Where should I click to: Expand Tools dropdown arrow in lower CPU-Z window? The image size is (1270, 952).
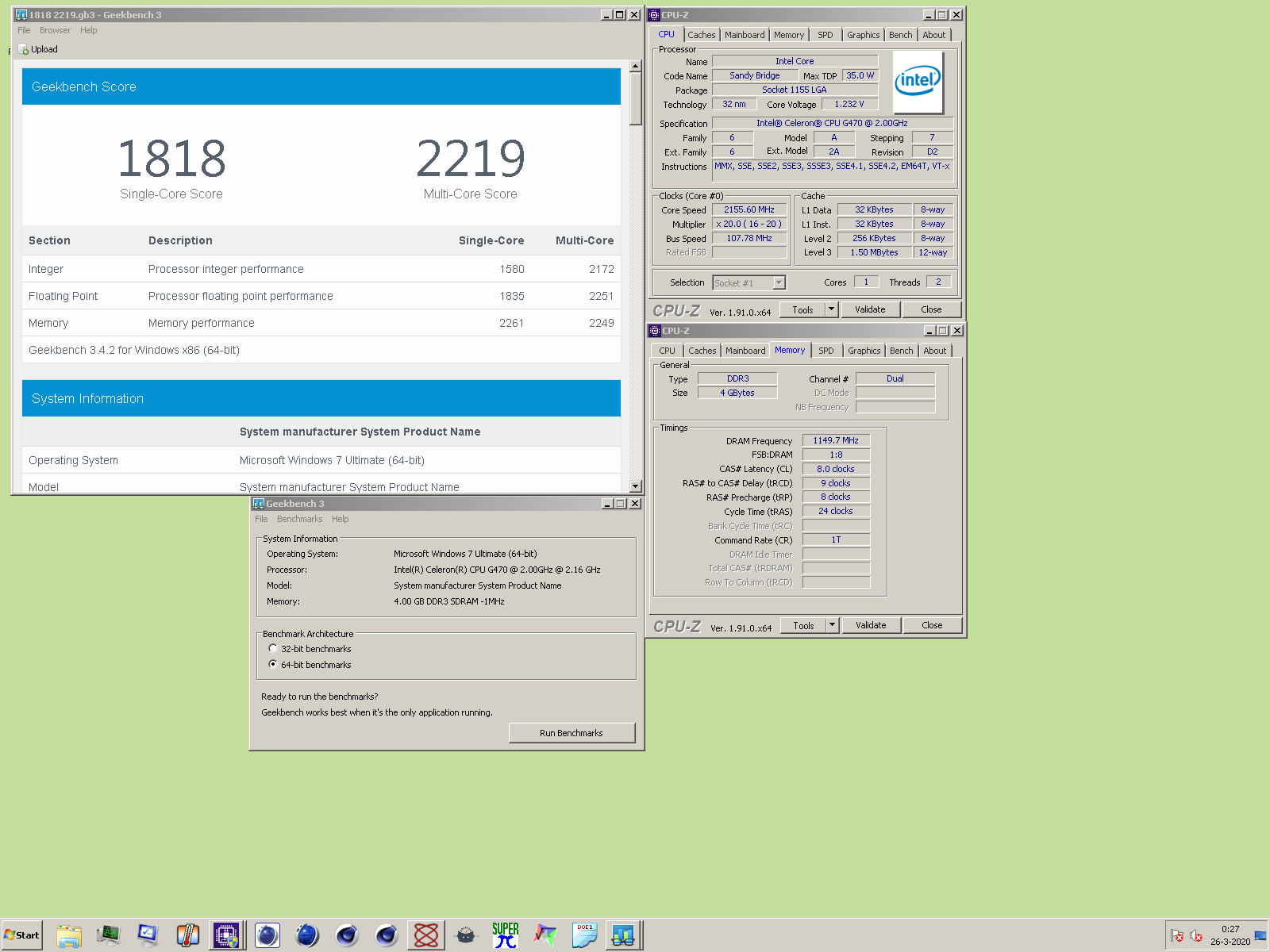833,625
